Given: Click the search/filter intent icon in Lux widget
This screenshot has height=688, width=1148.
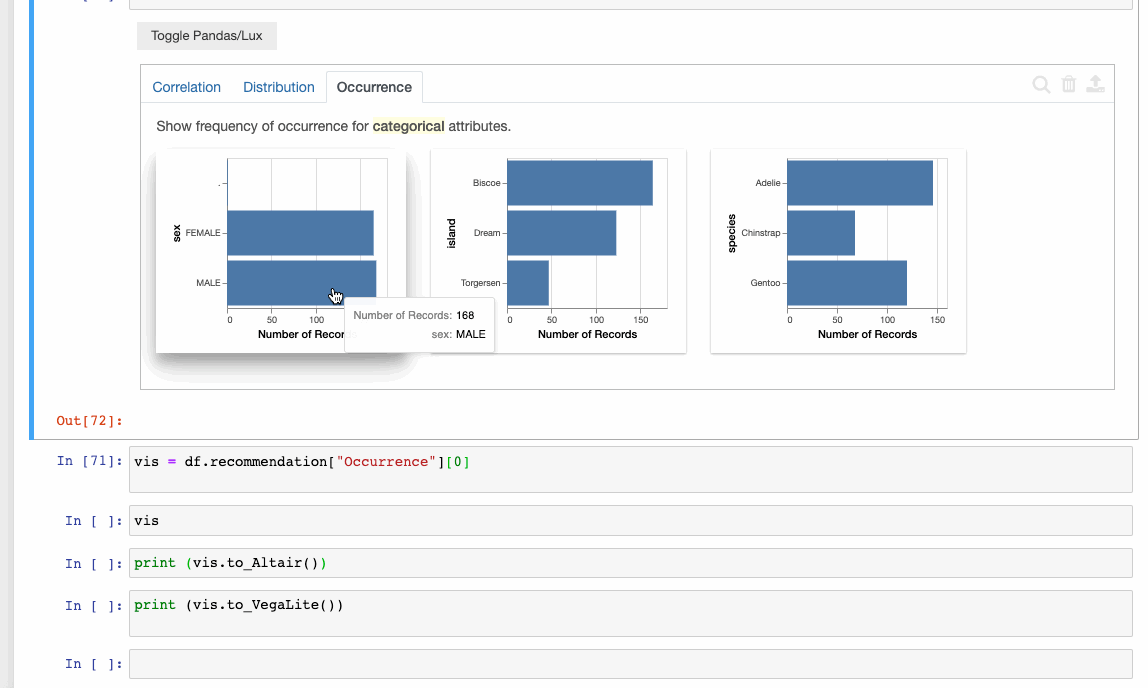Looking at the screenshot, I should coord(1041,85).
